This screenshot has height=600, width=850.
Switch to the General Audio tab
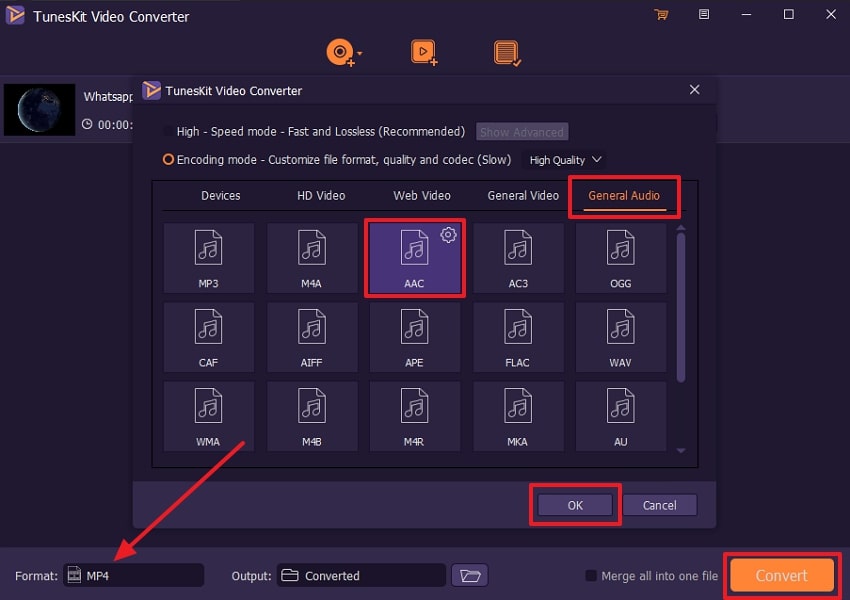tap(624, 196)
